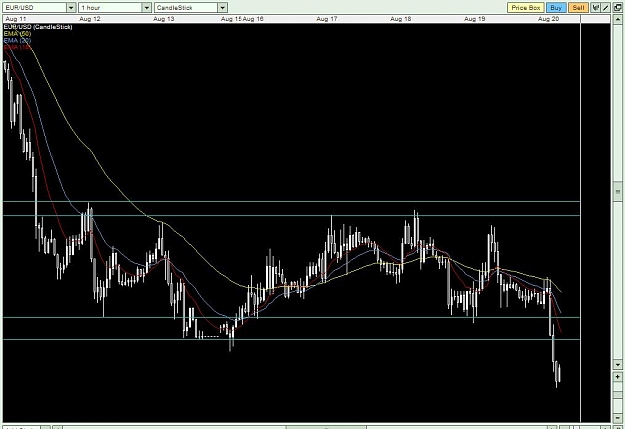Image resolution: width=625 pixels, height=429 pixels.
Task: Click the vertical scrollbar thumb
Action: click(618, 193)
